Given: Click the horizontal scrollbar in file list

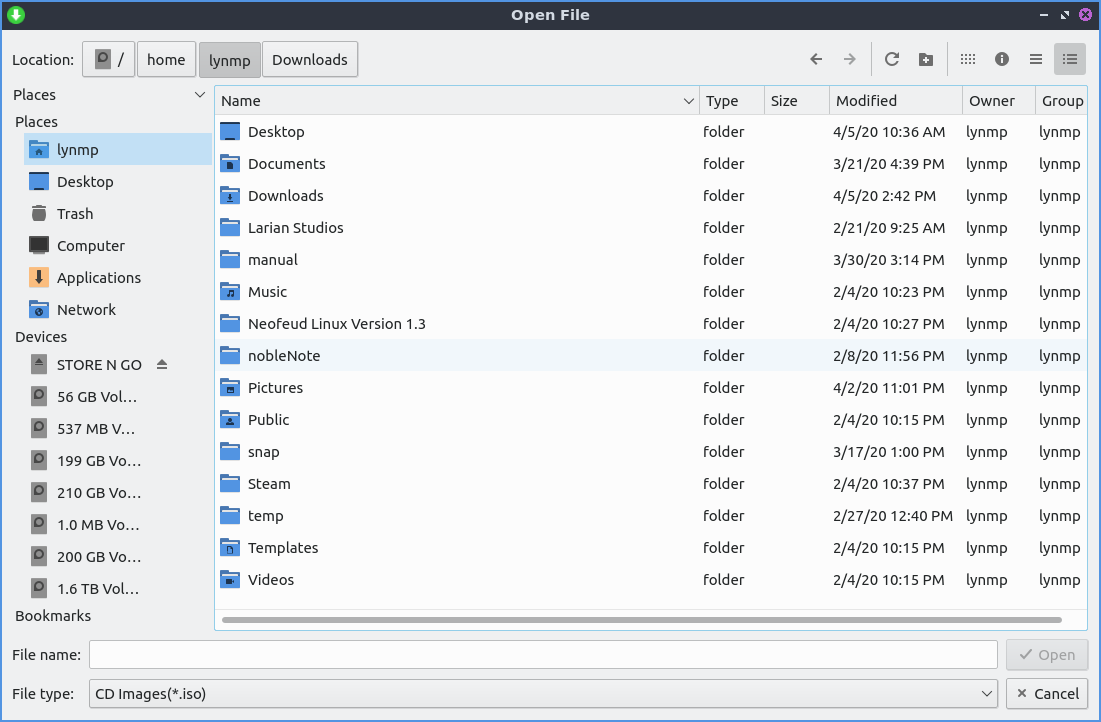Looking at the screenshot, I should pos(640,620).
